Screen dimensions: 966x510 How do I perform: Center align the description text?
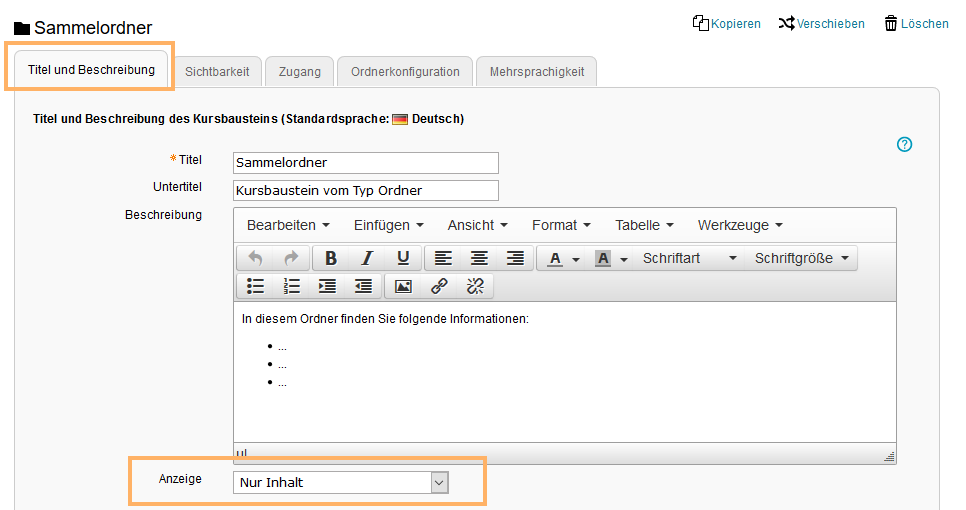(x=479, y=258)
